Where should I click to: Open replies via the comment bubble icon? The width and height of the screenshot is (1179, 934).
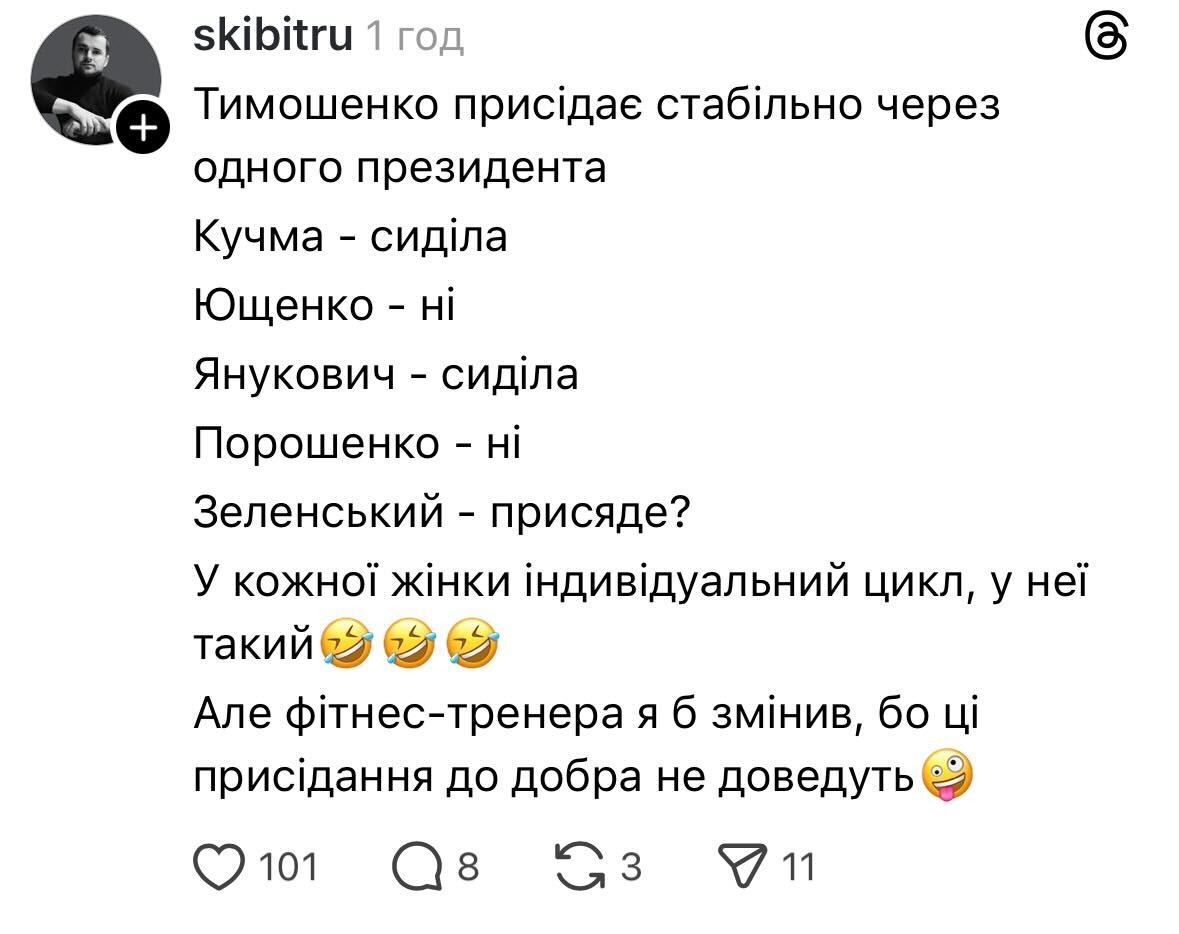pos(417,867)
